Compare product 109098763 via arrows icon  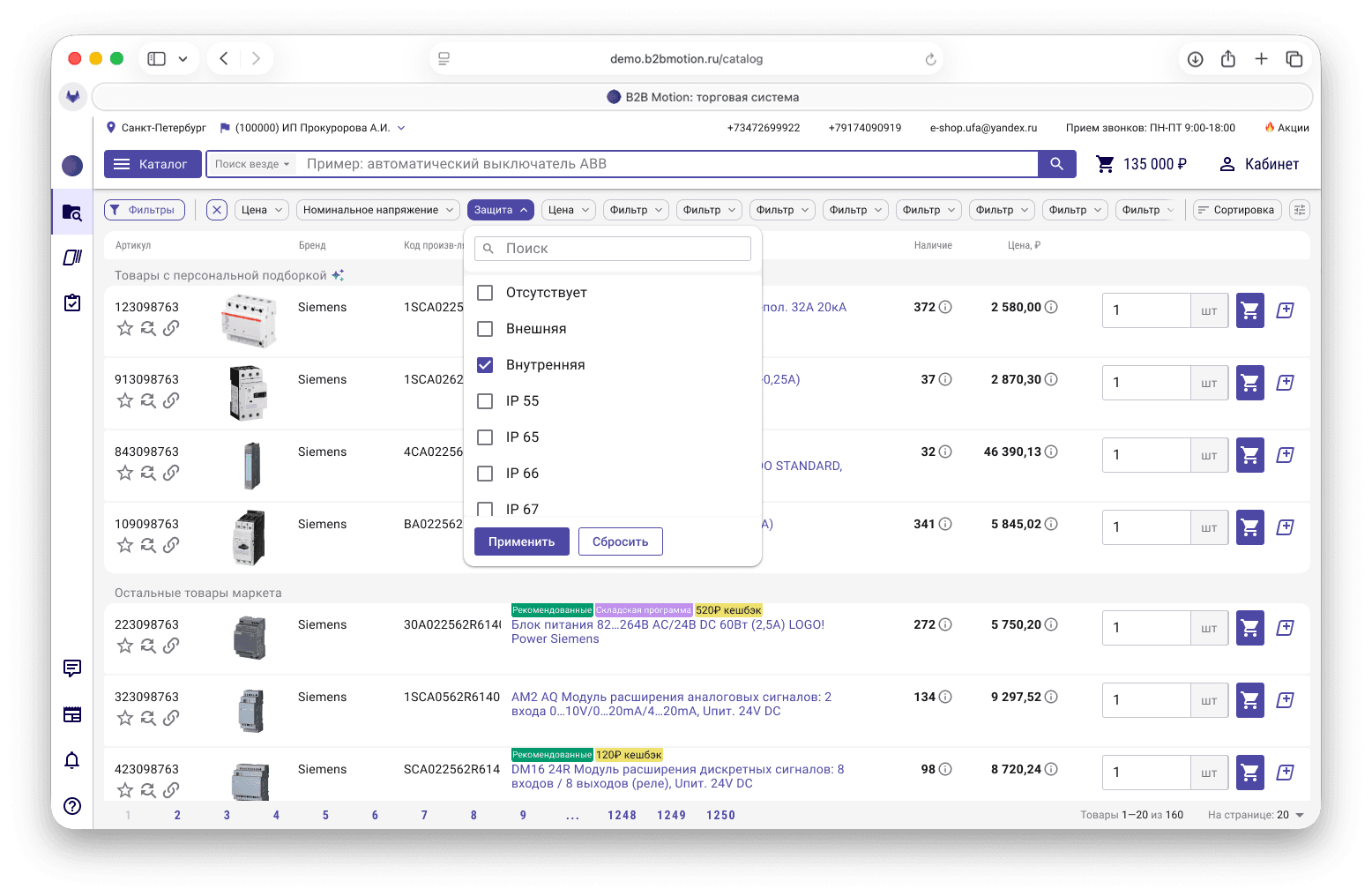(x=148, y=545)
